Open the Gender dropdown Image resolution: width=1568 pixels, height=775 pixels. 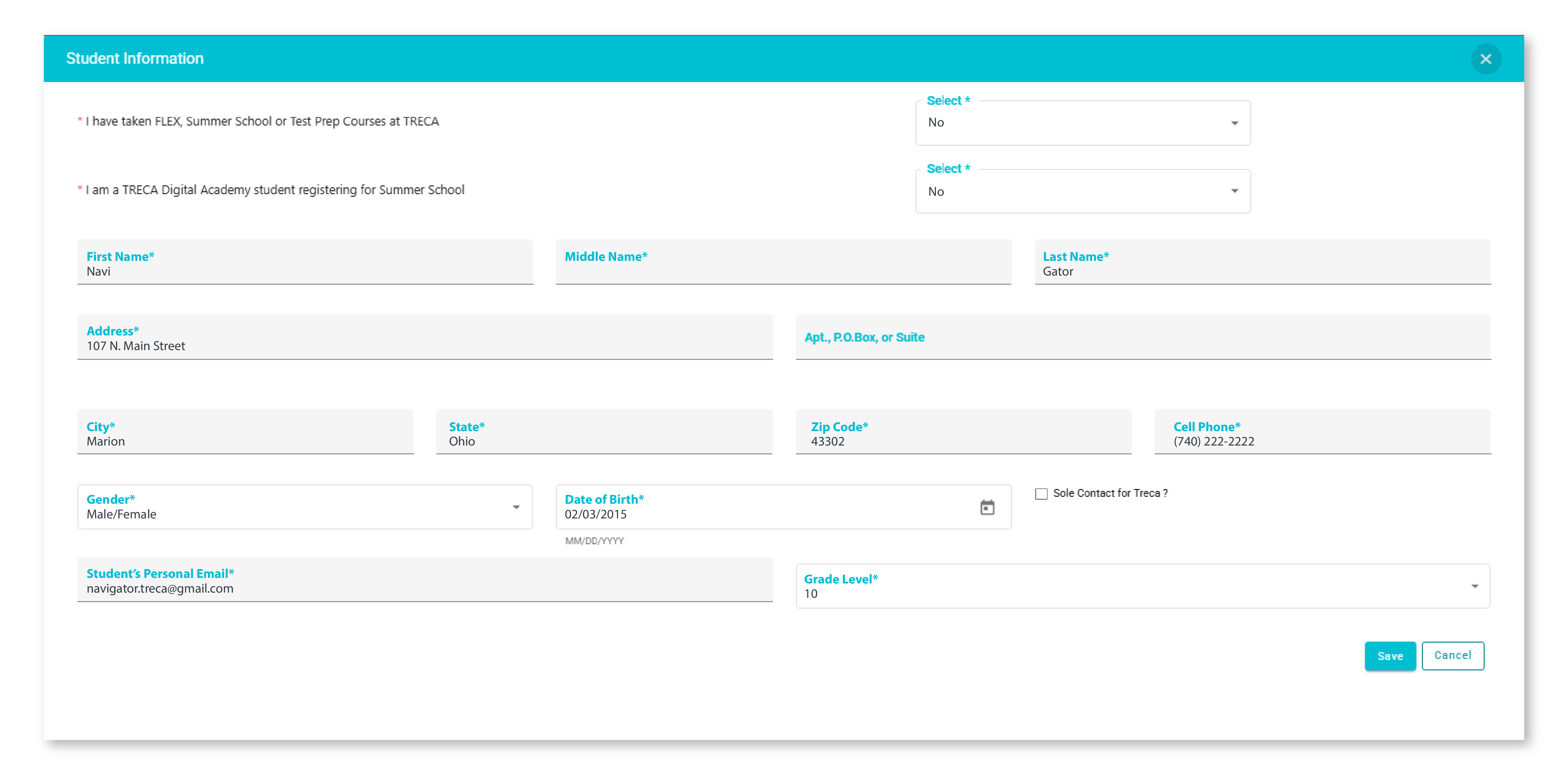point(304,507)
